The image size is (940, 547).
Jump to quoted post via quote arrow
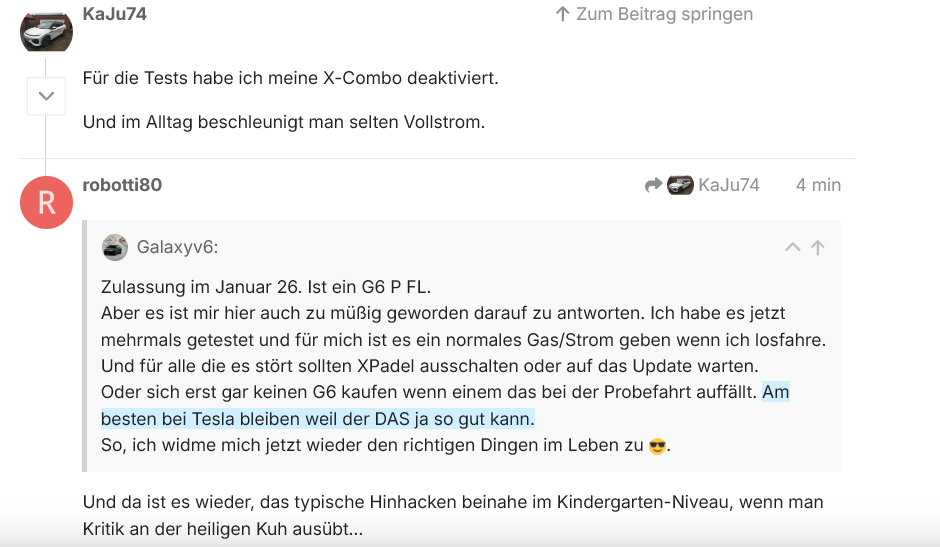pos(818,247)
